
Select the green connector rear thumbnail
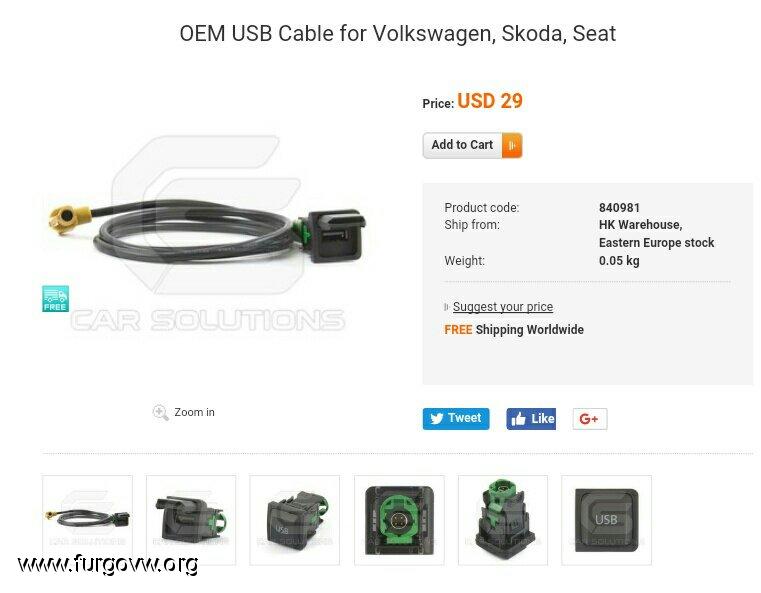[399, 520]
